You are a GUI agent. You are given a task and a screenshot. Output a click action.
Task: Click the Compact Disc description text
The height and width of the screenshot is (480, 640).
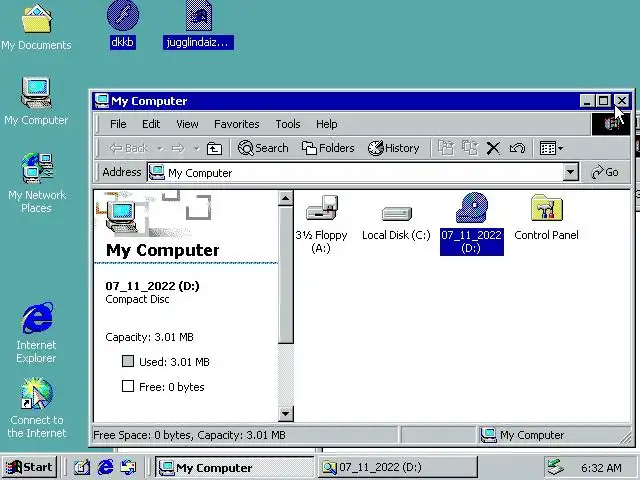137,299
